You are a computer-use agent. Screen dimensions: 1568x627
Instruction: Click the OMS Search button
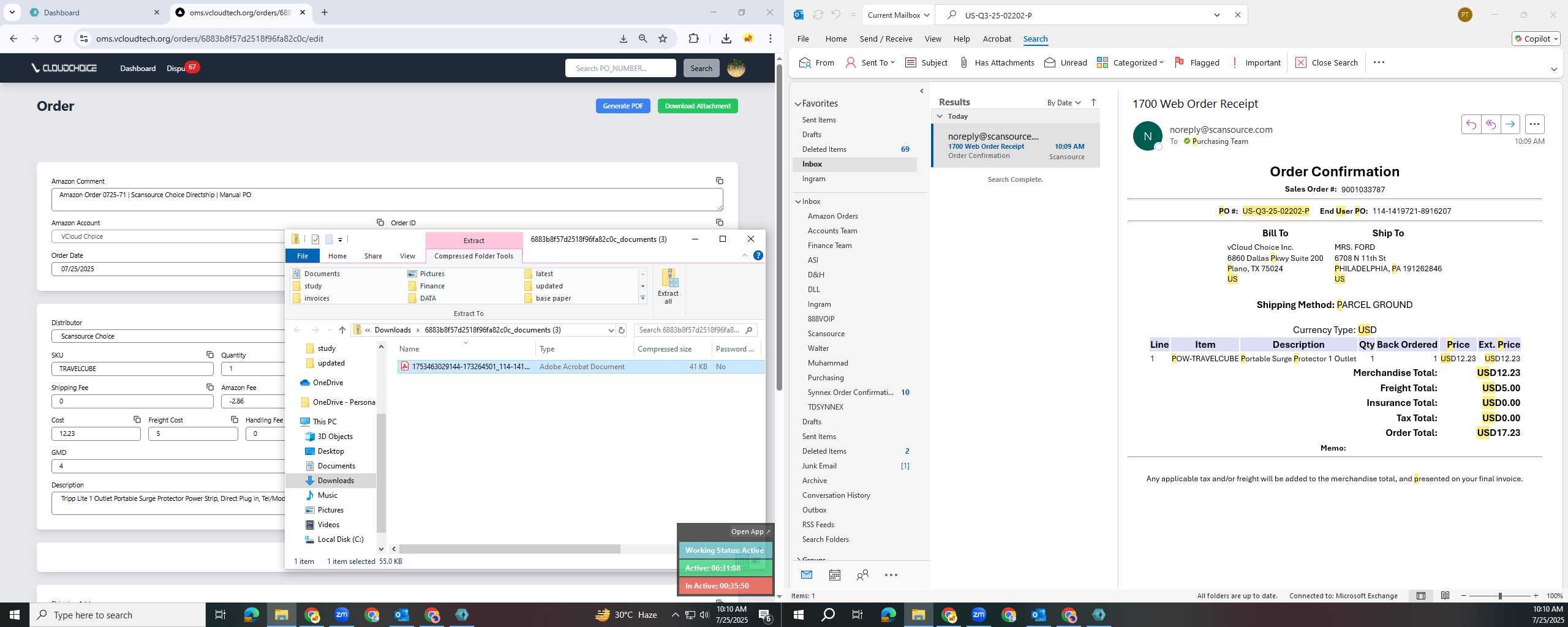701,68
